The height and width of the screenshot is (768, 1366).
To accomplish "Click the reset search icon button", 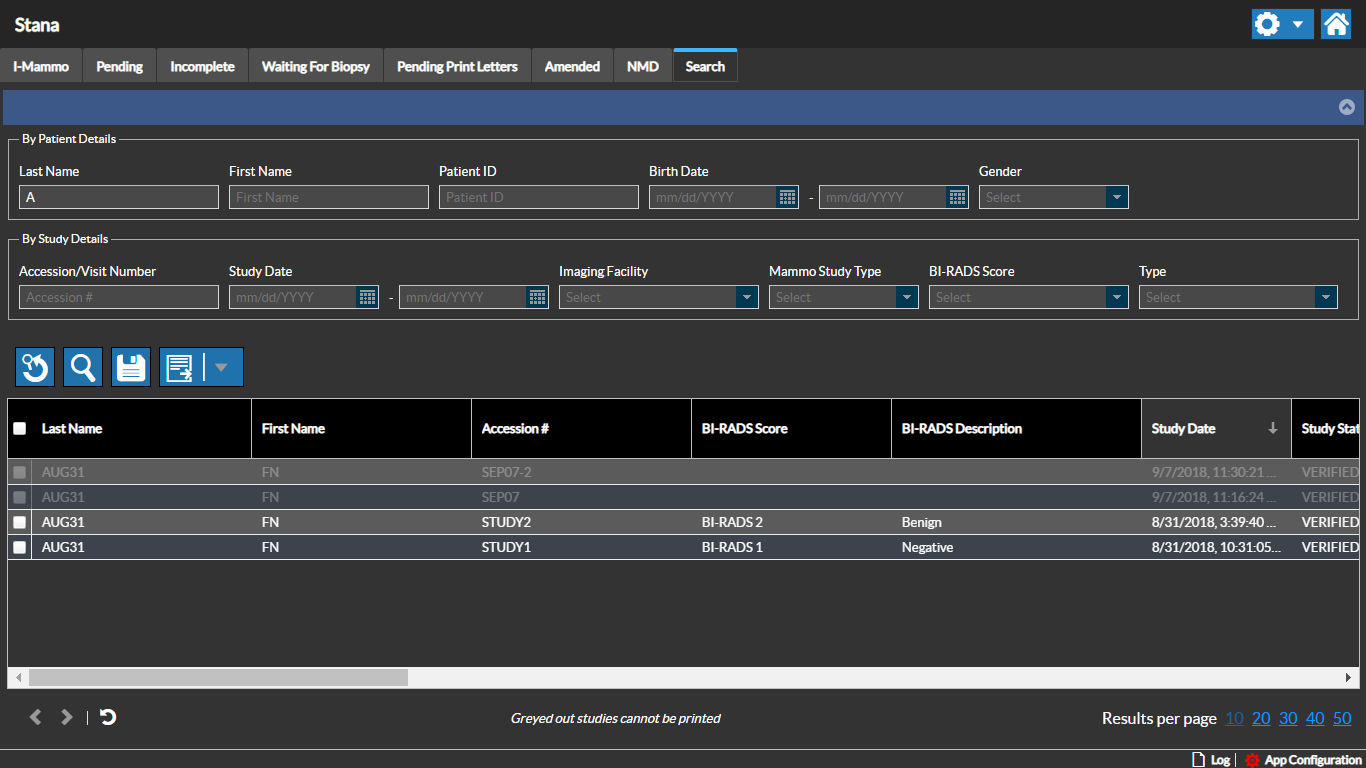I will (35, 367).
